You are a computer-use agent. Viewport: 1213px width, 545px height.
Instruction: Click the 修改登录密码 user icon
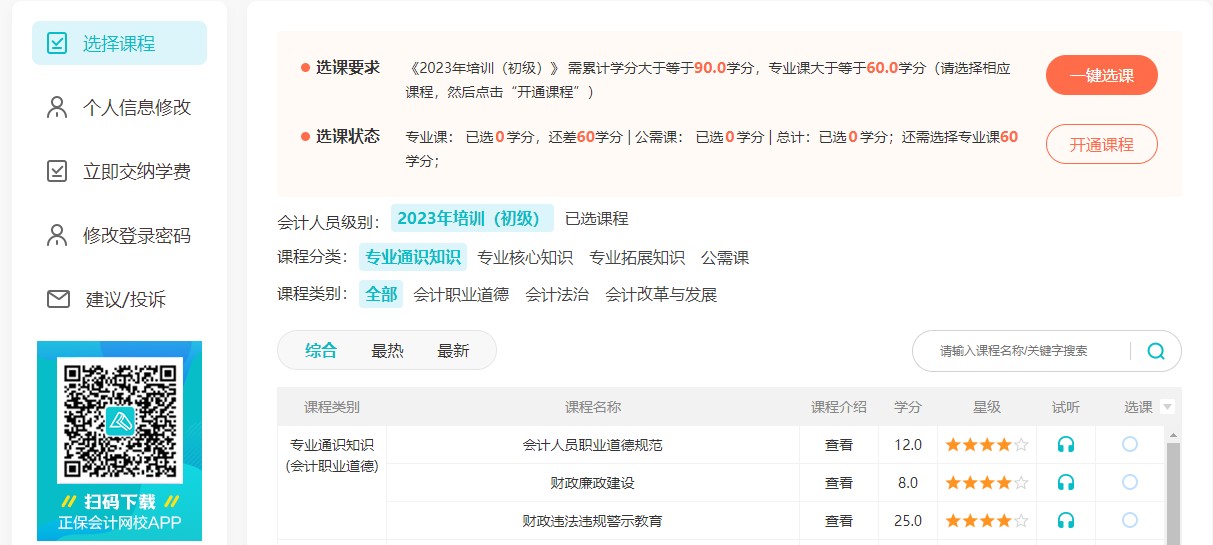(57, 236)
